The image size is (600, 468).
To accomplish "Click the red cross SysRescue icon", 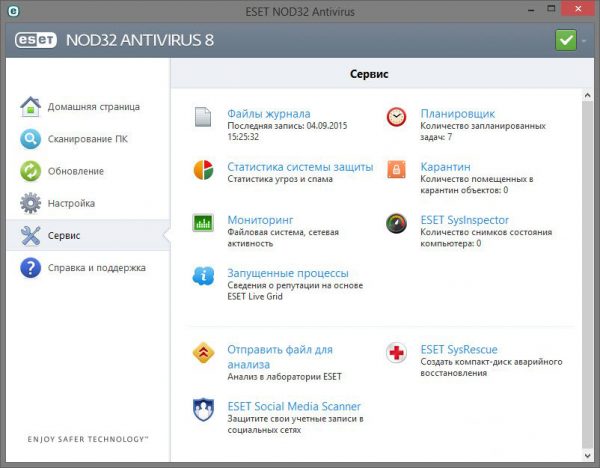I will click(x=396, y=352).
